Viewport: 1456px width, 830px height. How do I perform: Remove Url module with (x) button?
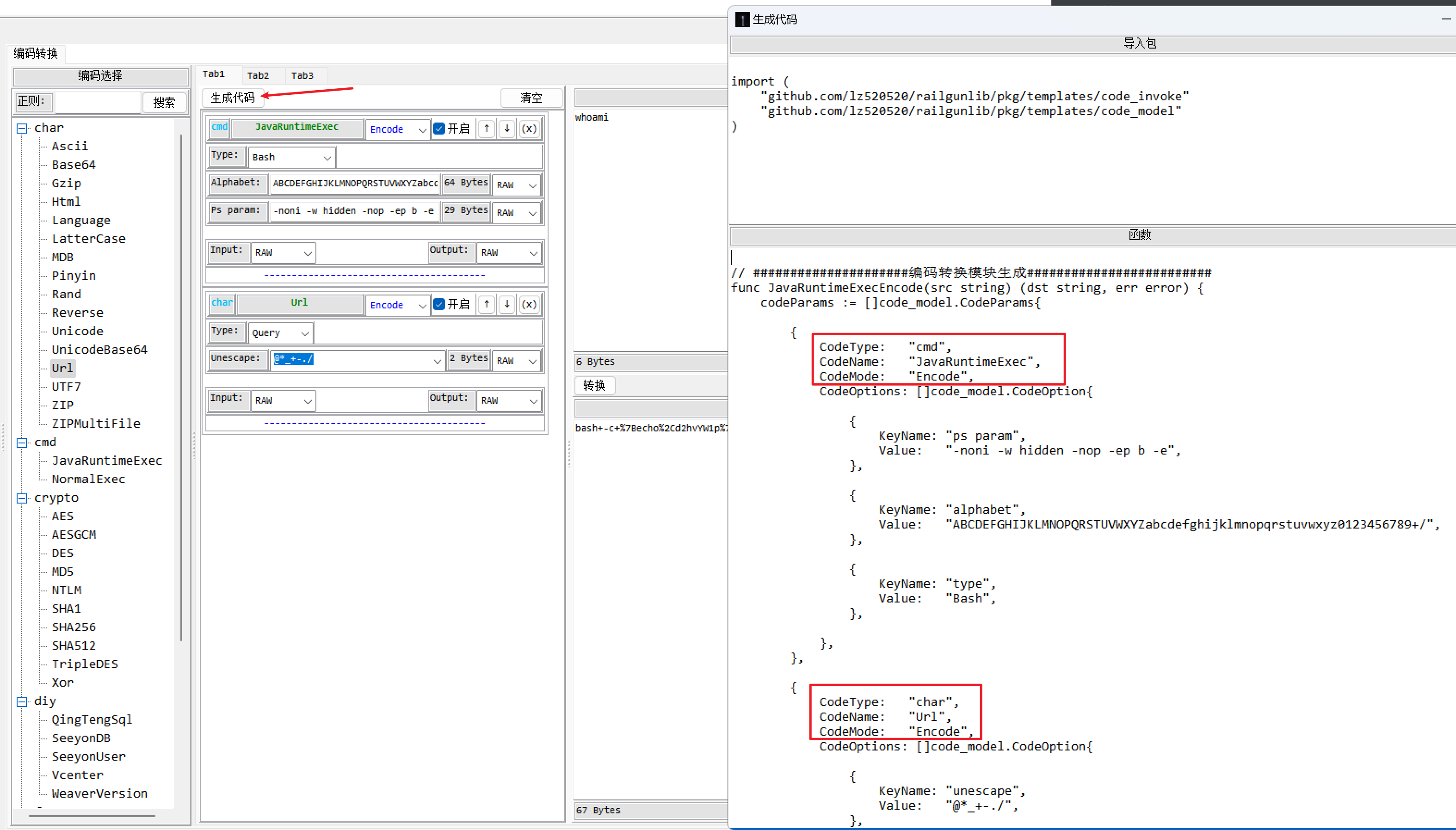point(529,304)
